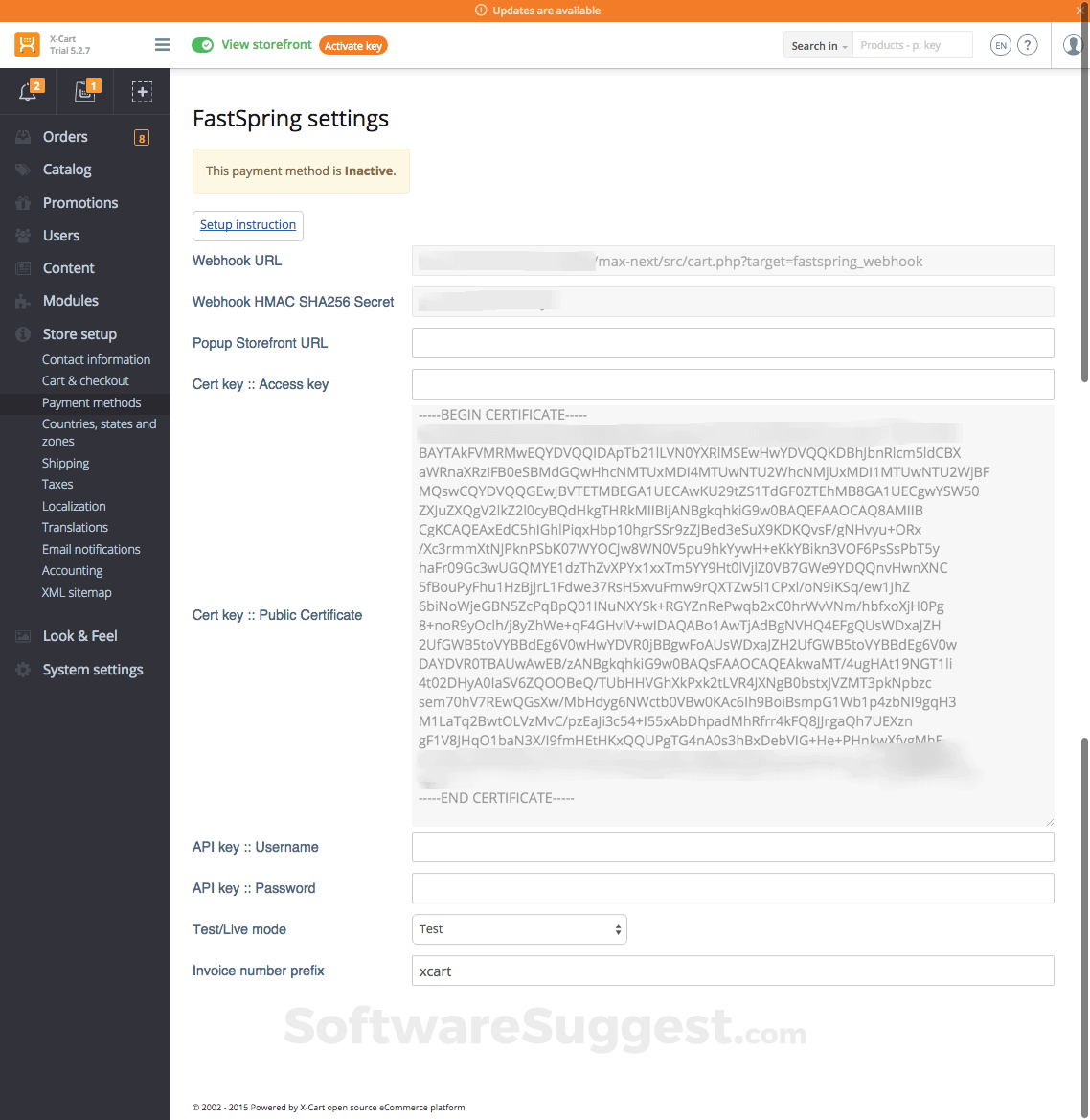Open help using the question mark icon
The width and height of the screenshot is (1090, 1120).
(x=1027, y=44)
